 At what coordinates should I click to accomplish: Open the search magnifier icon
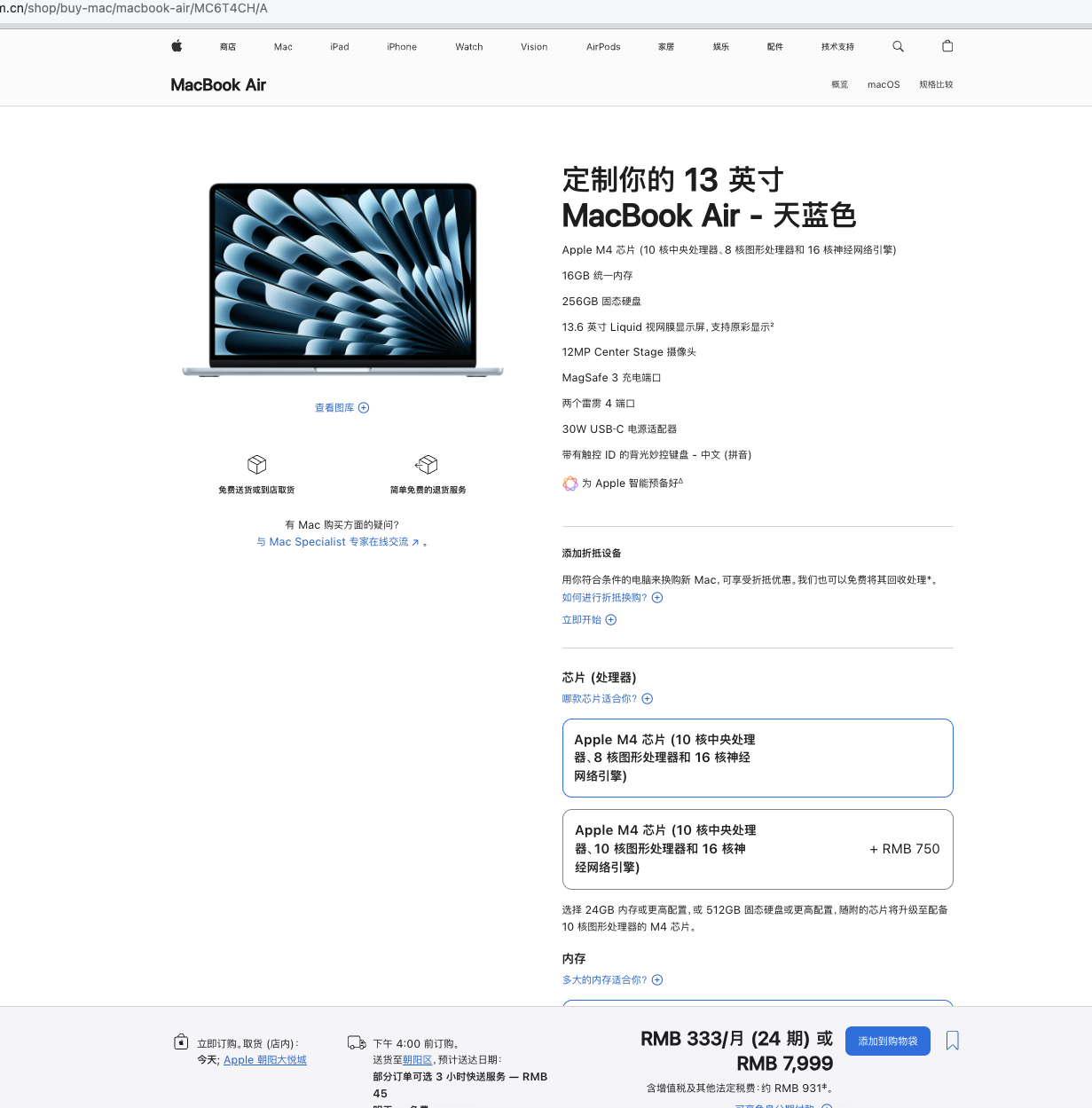click(x=898, y=46)
